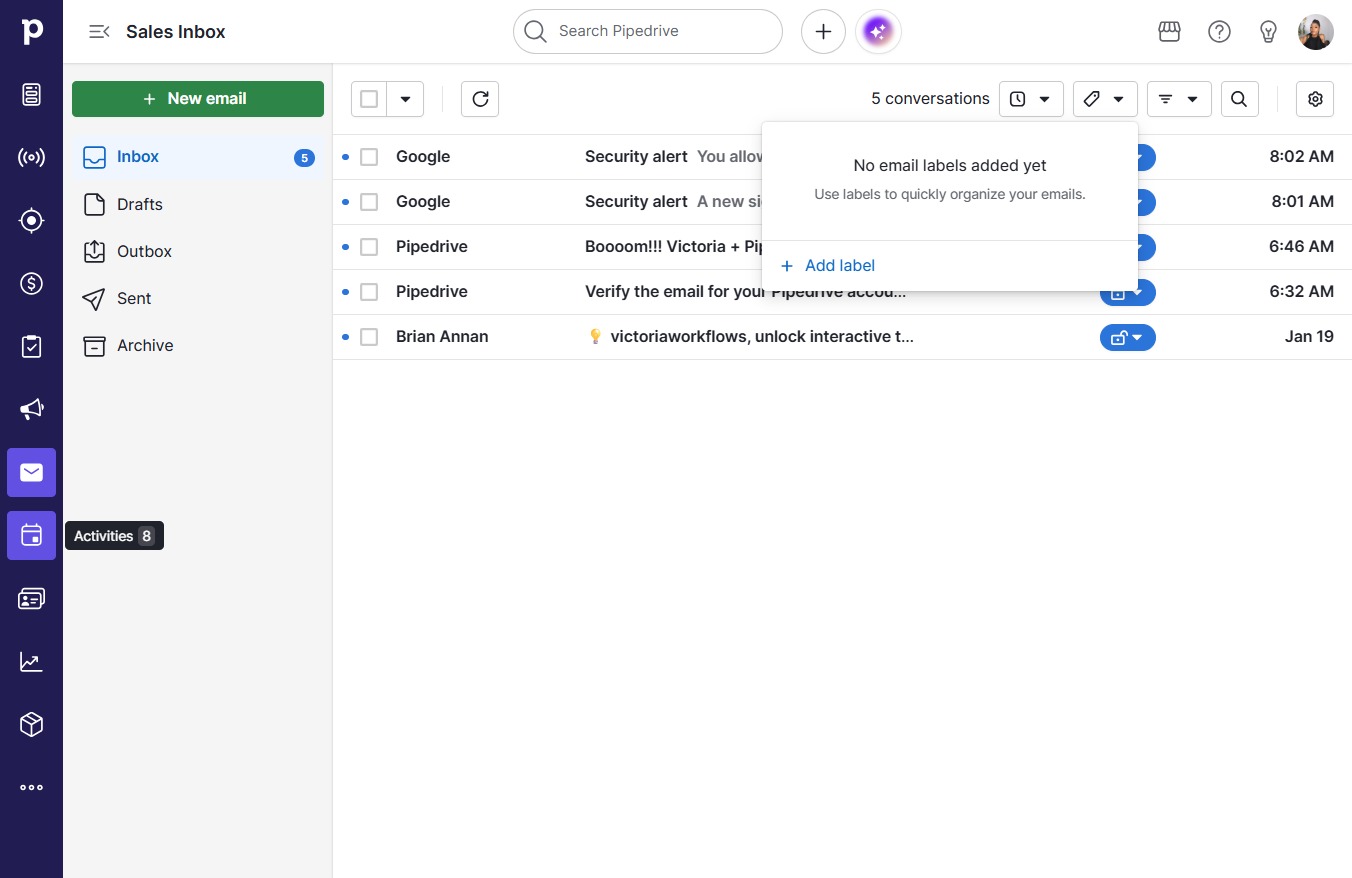Open the Activities calendar icon

tap(31, 536)
